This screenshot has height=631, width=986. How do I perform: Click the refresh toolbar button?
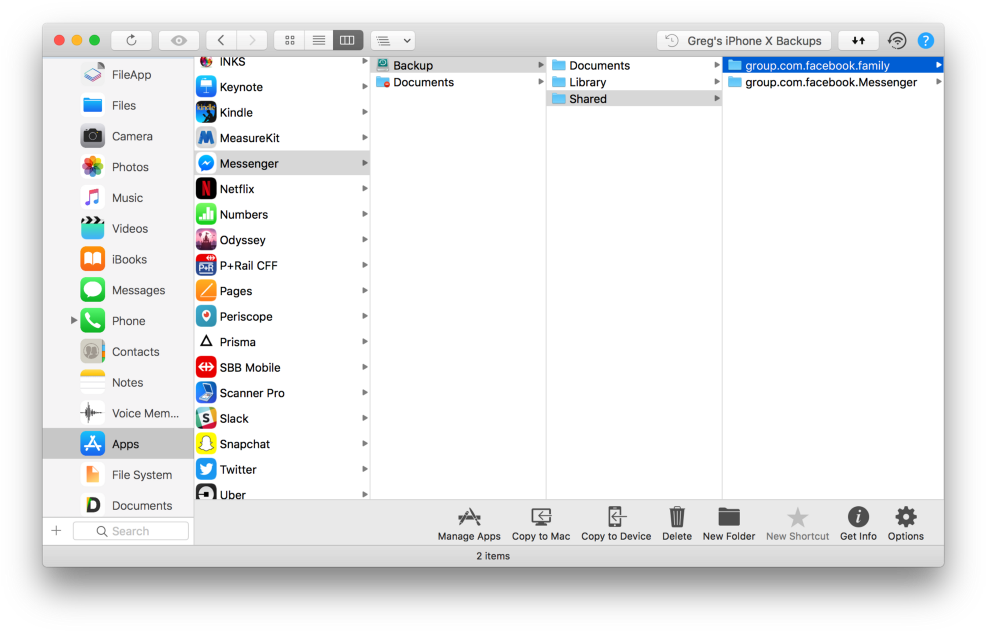point(131,40)
